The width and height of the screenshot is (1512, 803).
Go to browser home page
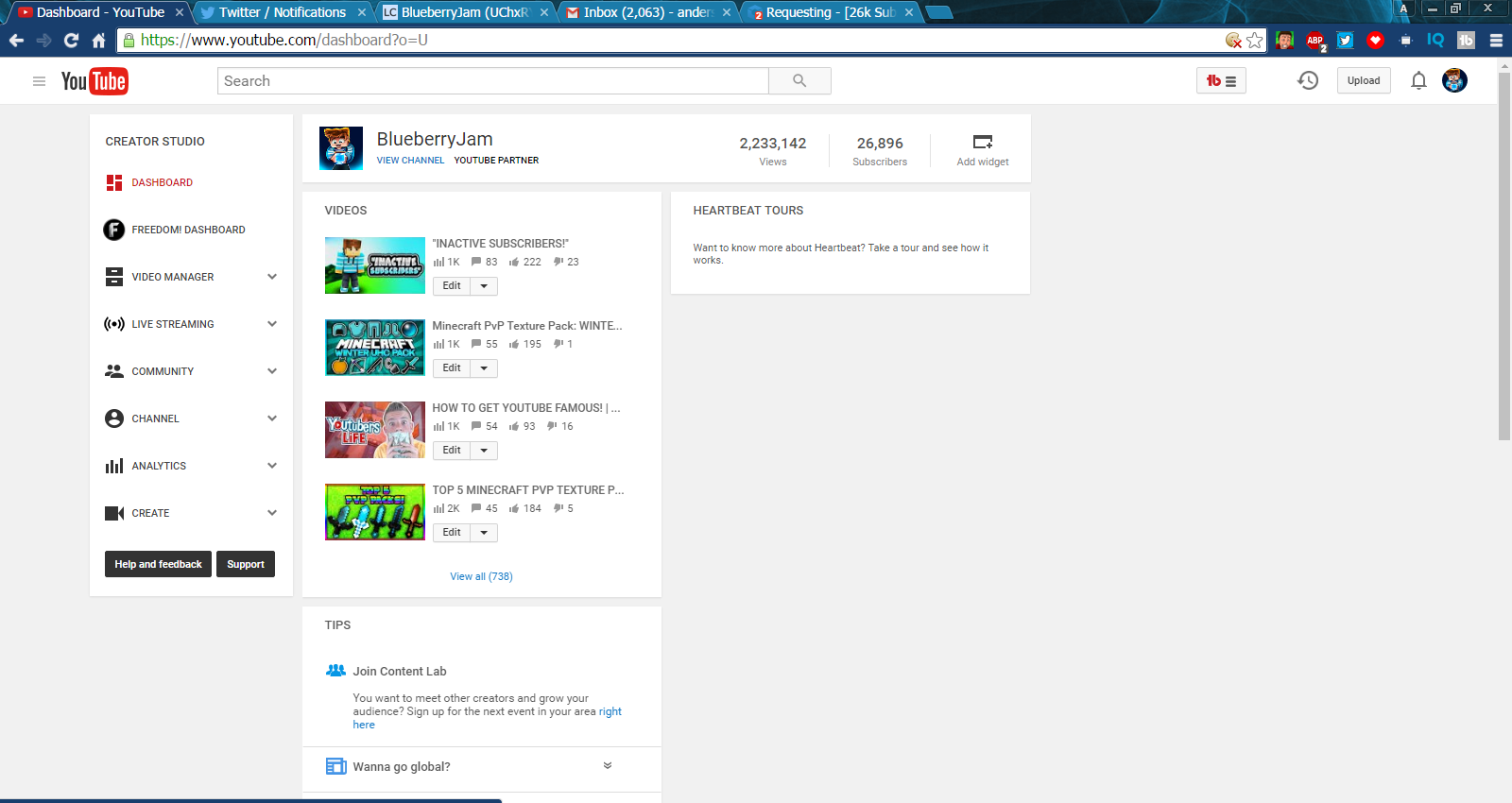coord(98,40)
